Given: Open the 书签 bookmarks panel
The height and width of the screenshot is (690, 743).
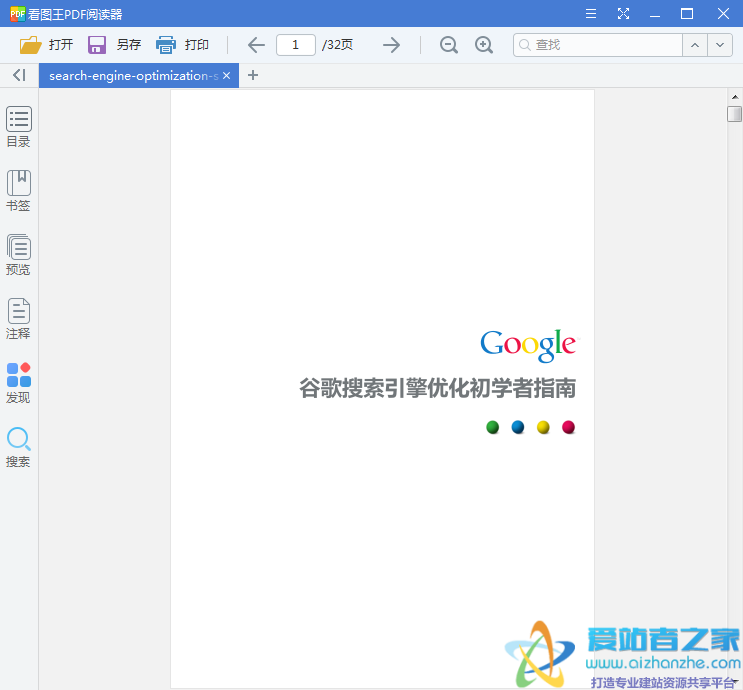Looking at the screenshot, I should tap(18, 191).
